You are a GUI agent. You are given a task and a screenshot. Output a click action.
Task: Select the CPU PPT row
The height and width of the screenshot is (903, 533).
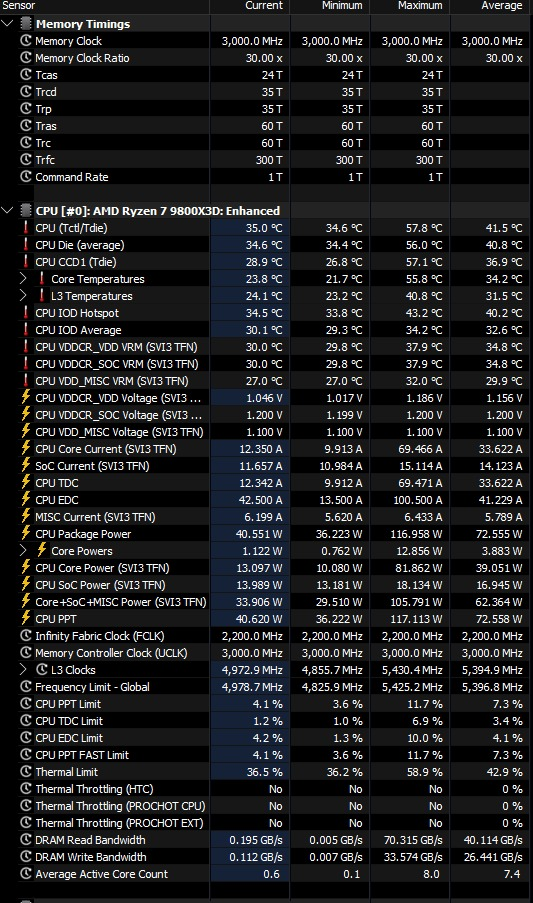[x=266, y=619]
